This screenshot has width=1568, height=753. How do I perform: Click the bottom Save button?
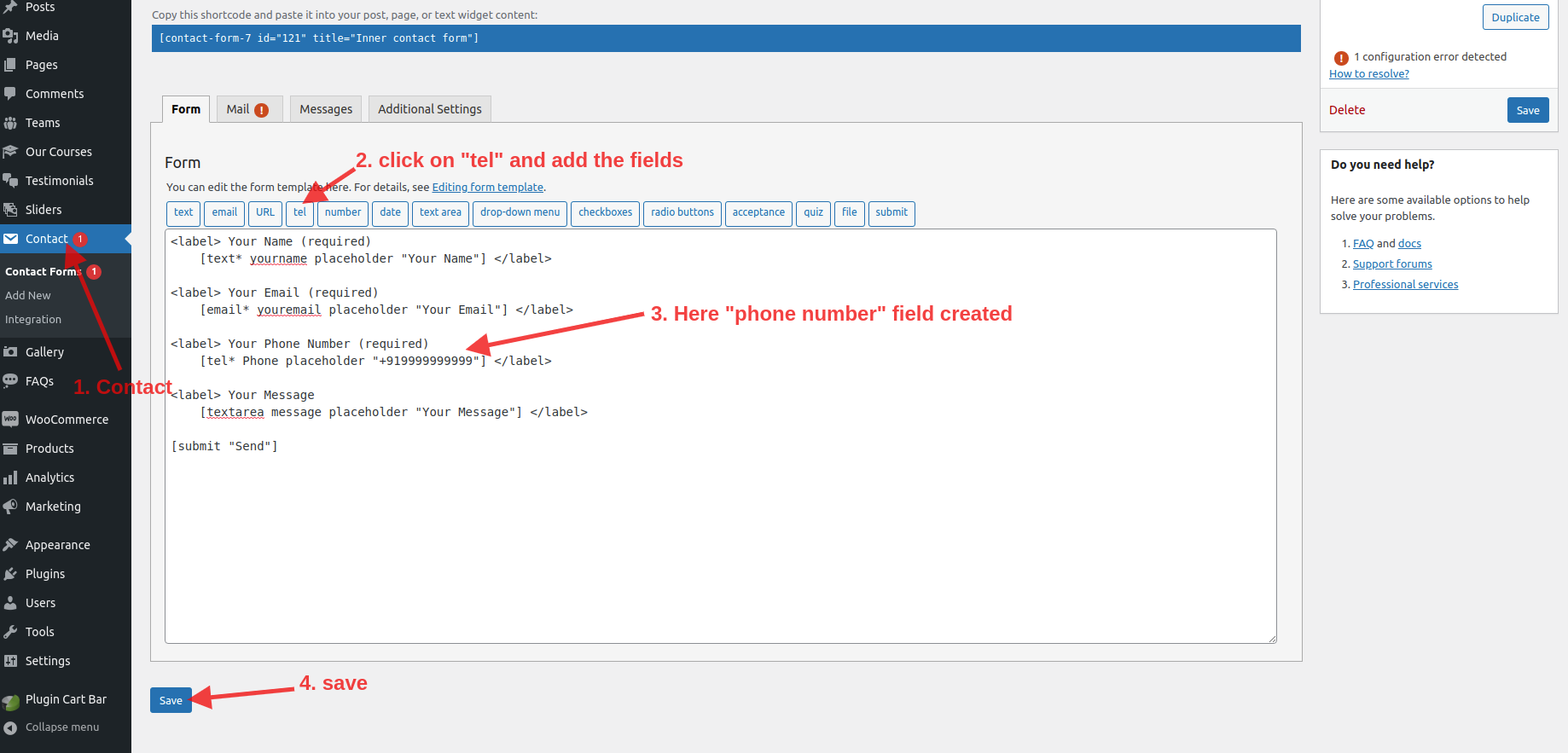171,700
